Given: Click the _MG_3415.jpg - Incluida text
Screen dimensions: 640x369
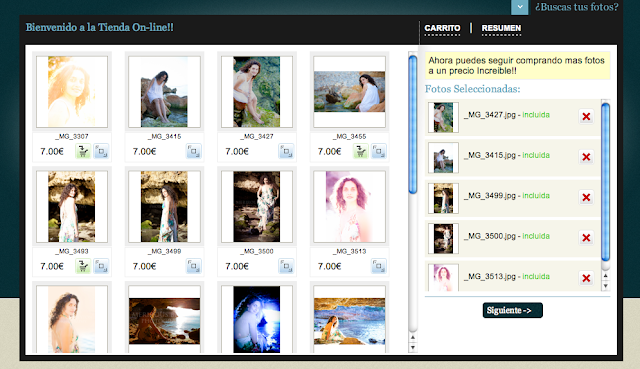Looking at the screenshot, I should [x=507, y=155].
